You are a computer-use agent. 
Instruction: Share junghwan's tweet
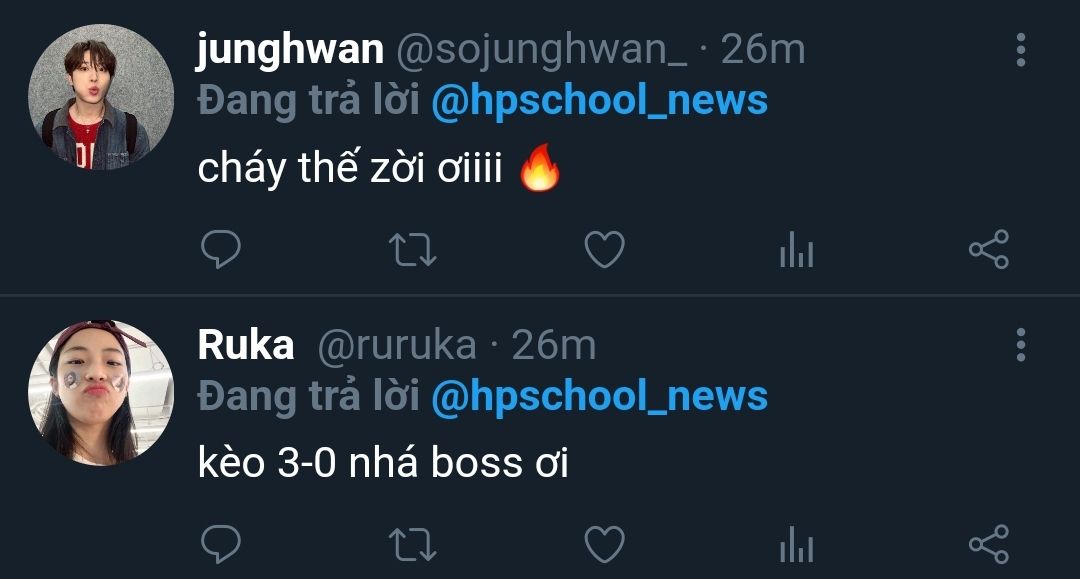pos(988,249)
